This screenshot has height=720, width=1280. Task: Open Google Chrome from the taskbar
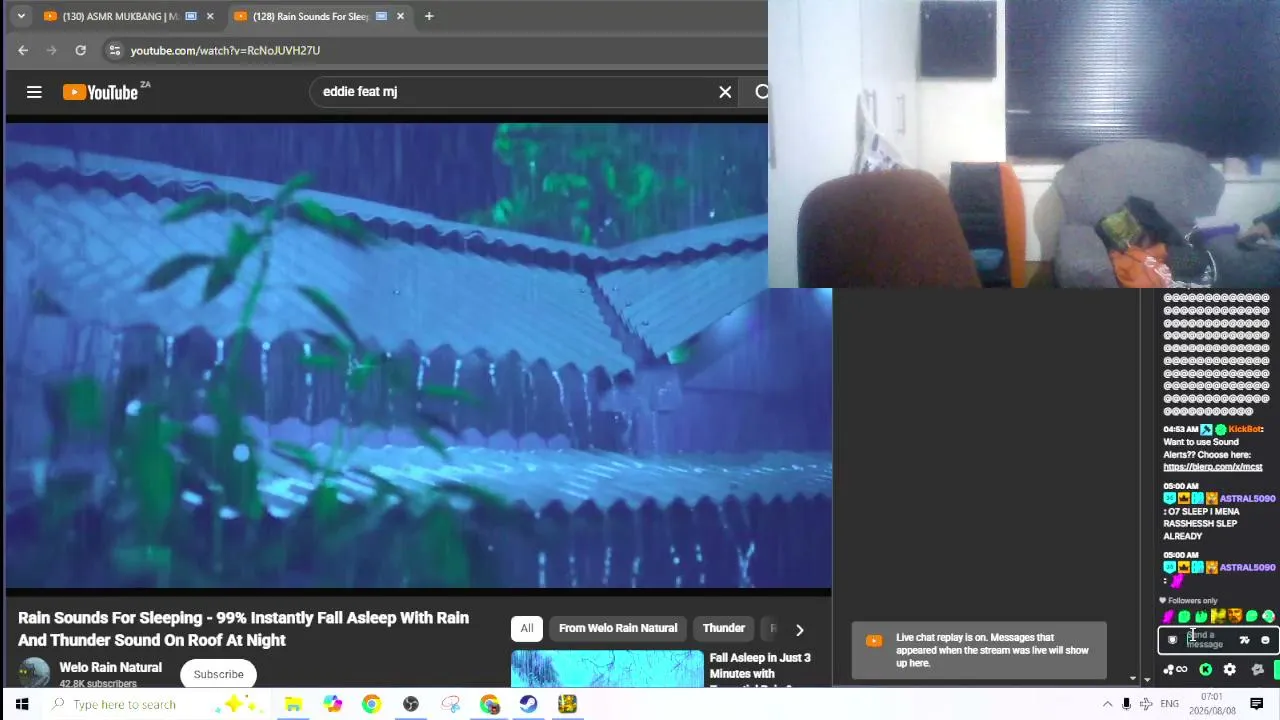[371, 704]
